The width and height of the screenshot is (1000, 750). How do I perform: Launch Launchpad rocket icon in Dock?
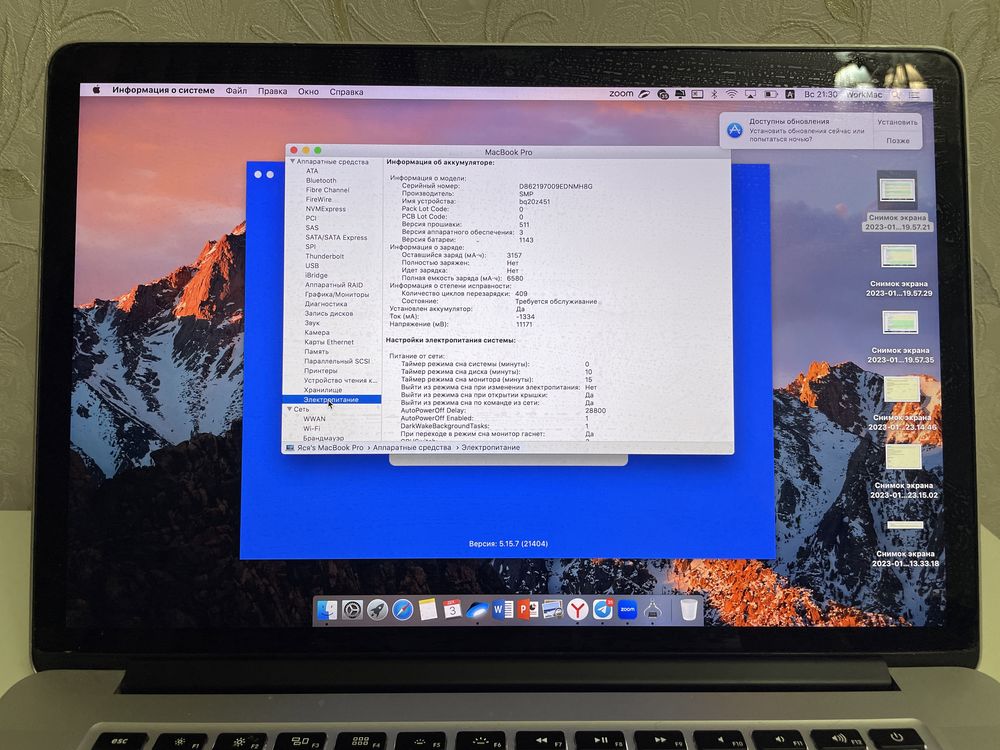click(377, 610)
